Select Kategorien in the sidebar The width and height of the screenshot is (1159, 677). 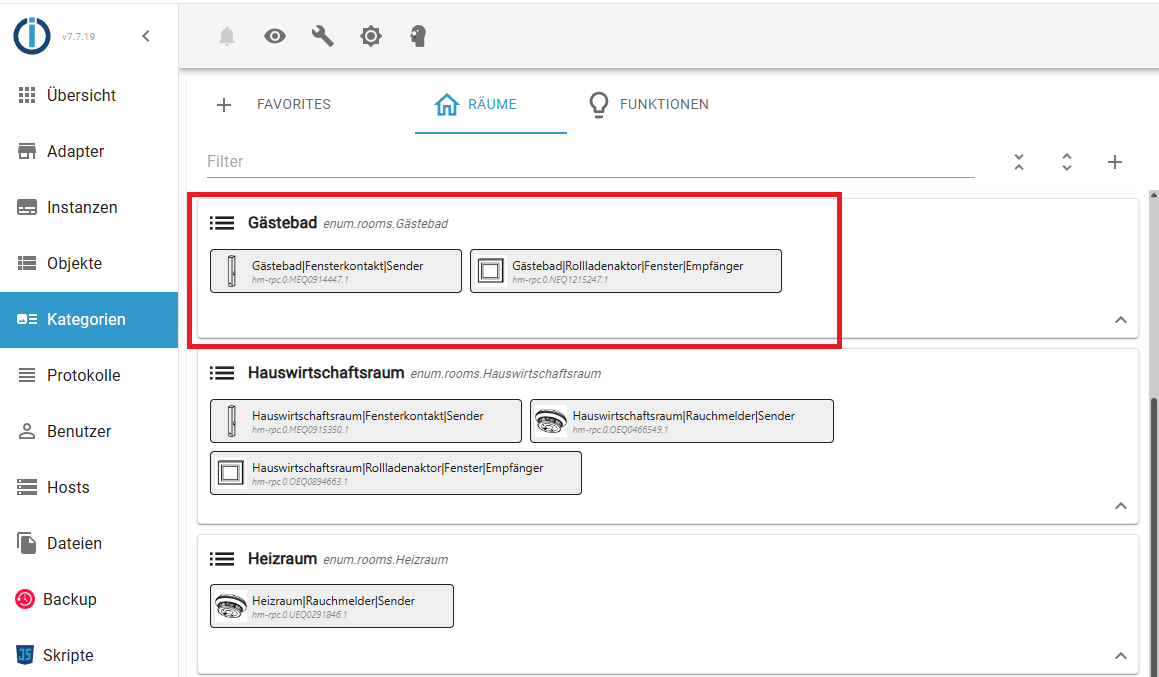[x=89, y=319]
